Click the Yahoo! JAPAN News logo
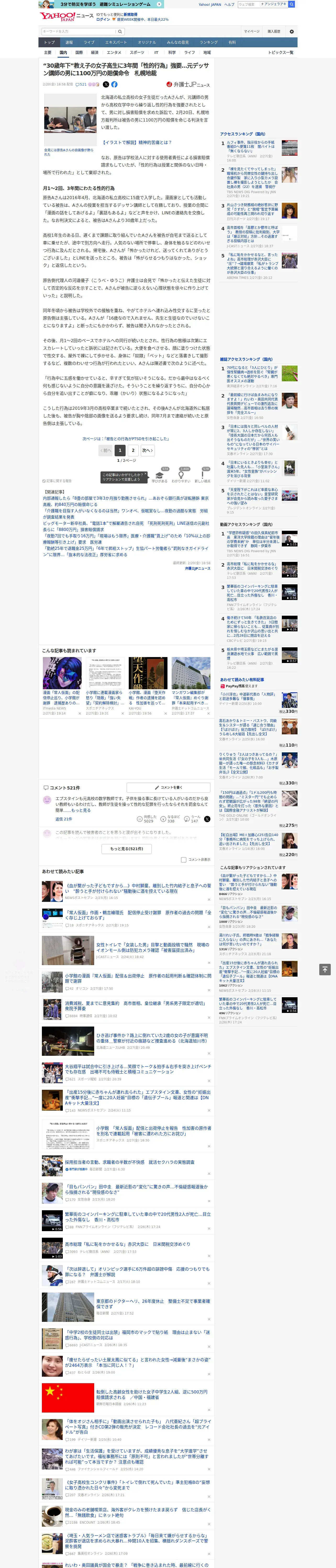 pos(66,16)
